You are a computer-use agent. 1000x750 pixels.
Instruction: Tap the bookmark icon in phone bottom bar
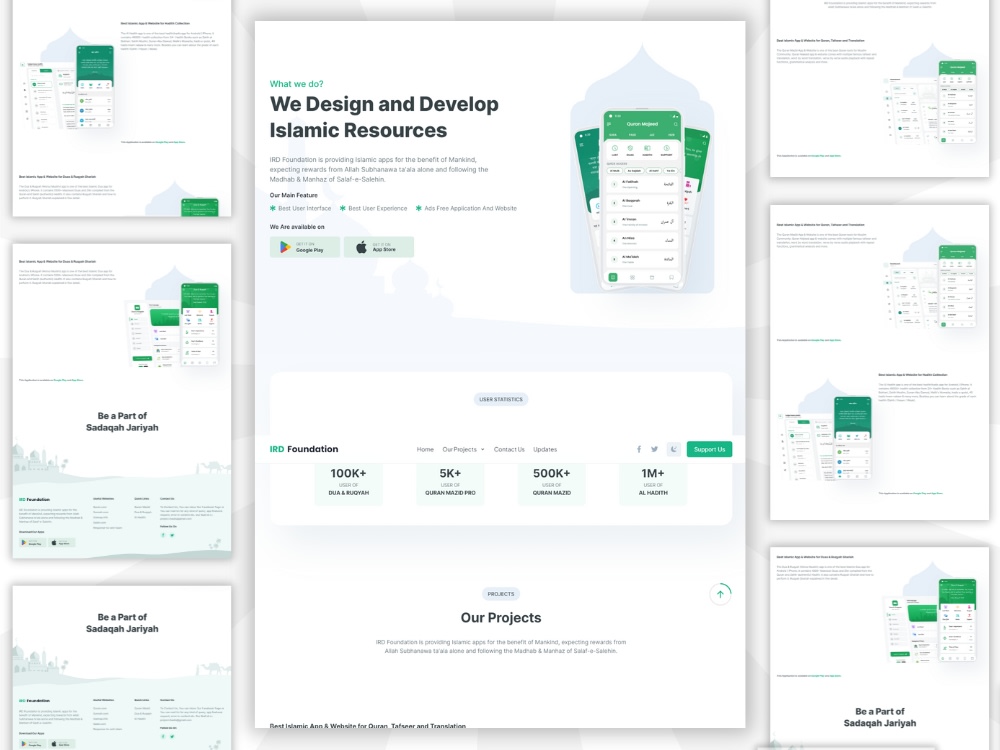(671, 277)
